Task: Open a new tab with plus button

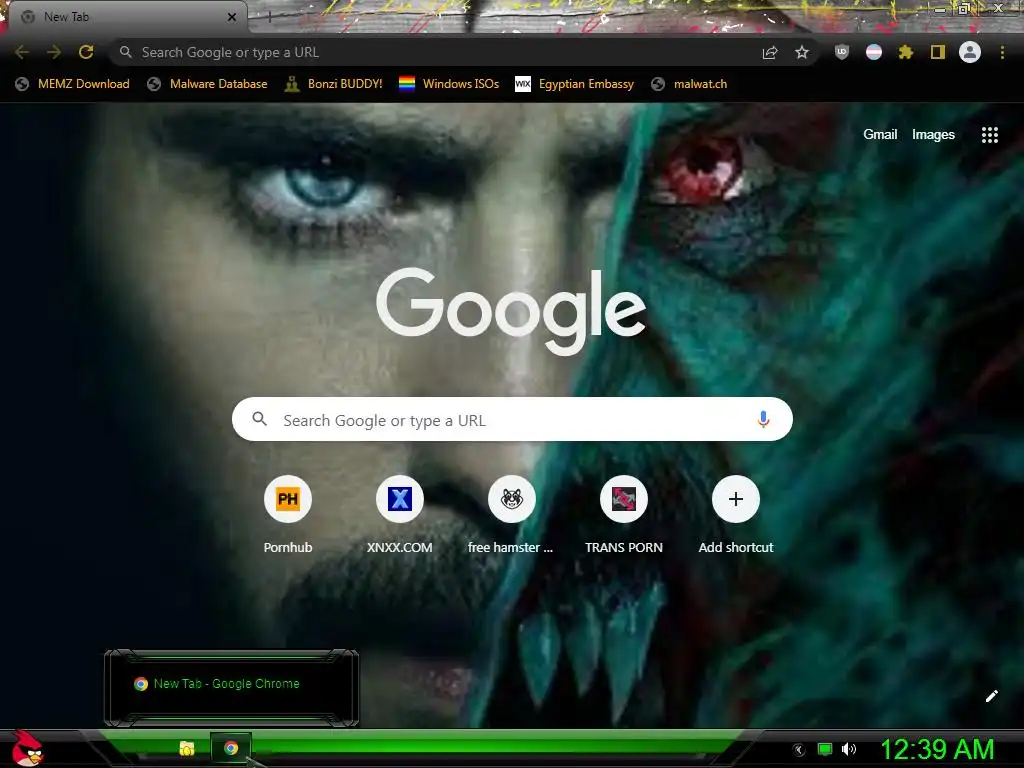Action: 268,17
